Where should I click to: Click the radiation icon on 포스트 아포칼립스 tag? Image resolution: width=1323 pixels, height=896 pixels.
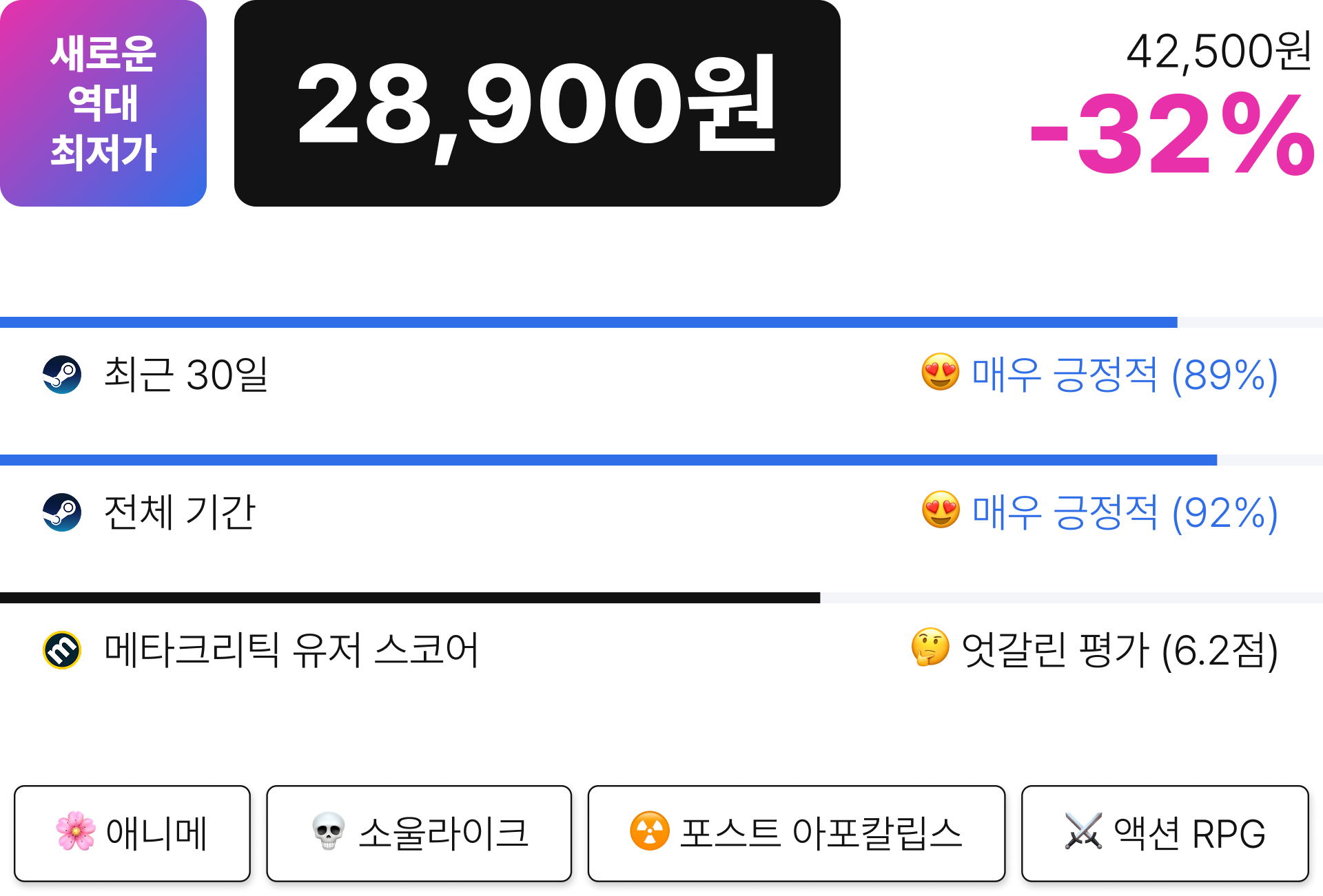coord(650,831)
